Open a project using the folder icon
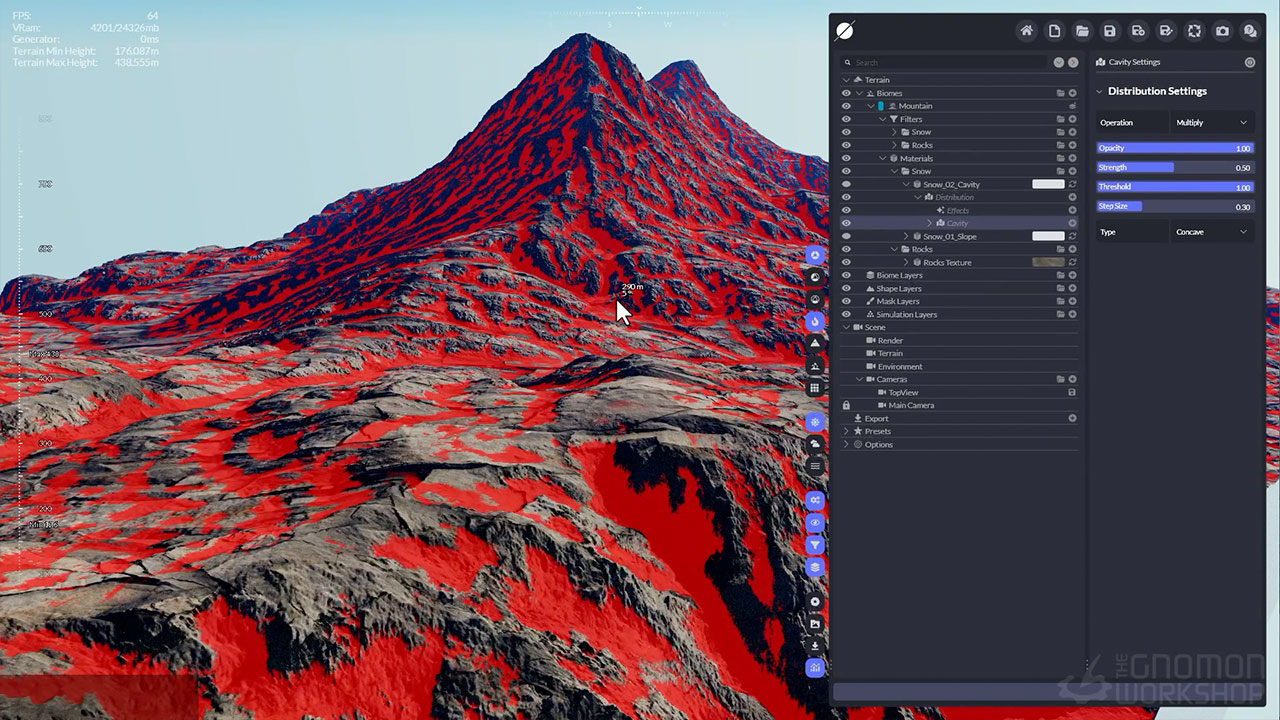The image size is (1280, 720). (1082, 31)
